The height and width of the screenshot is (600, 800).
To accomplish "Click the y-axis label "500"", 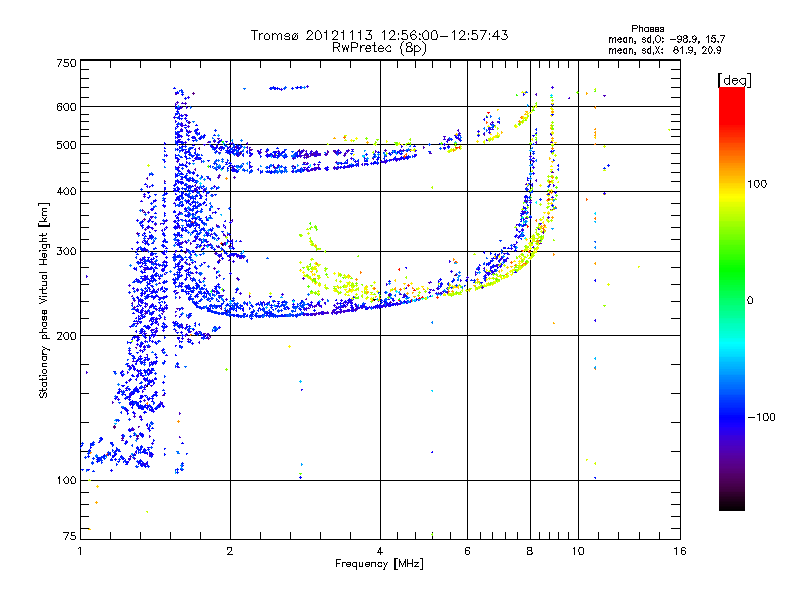I will [x=66, y=145].
